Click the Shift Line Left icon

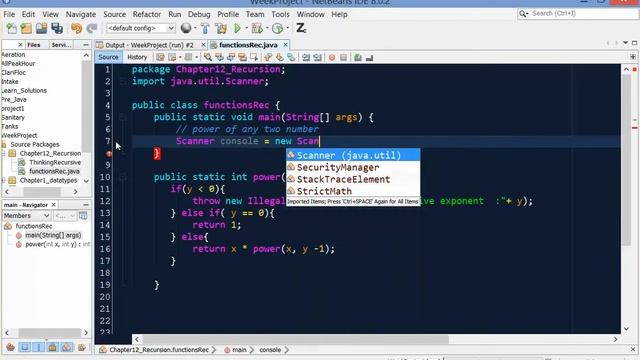point(306,57)
